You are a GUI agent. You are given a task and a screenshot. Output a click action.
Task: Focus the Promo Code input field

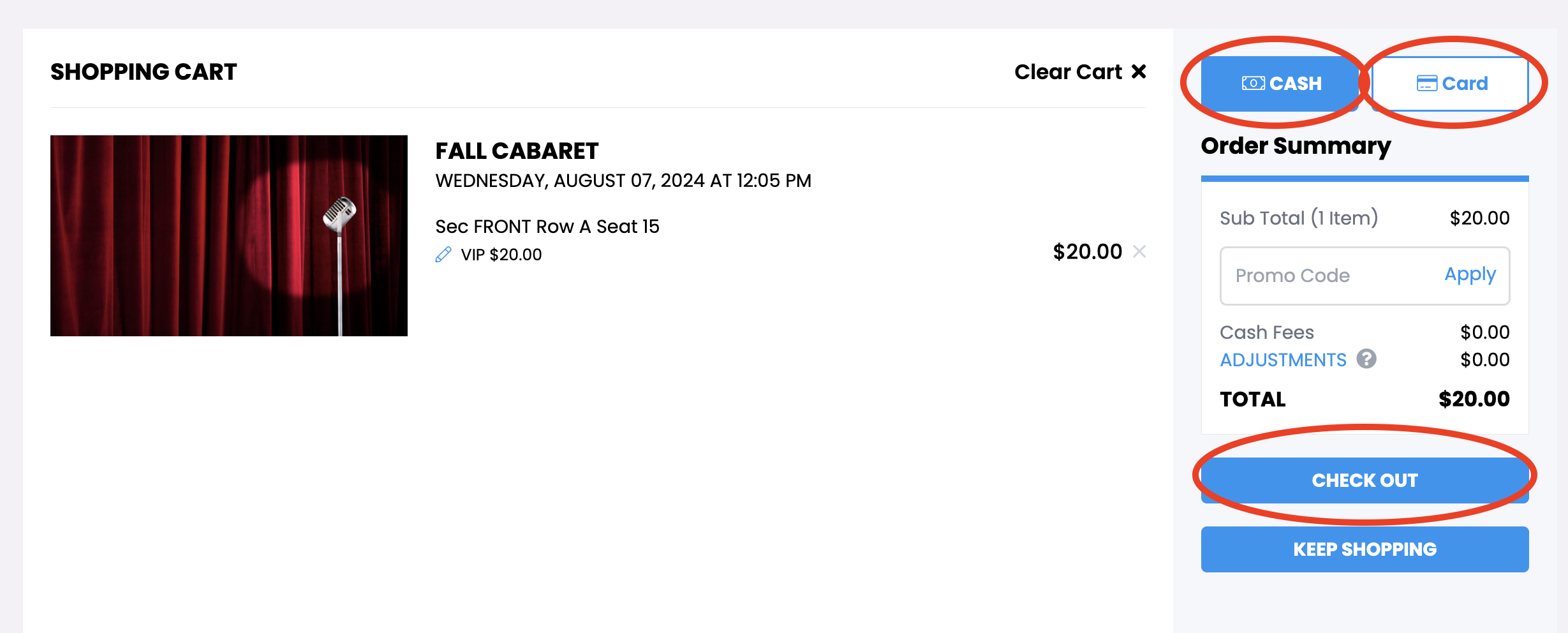(1331, 276)
